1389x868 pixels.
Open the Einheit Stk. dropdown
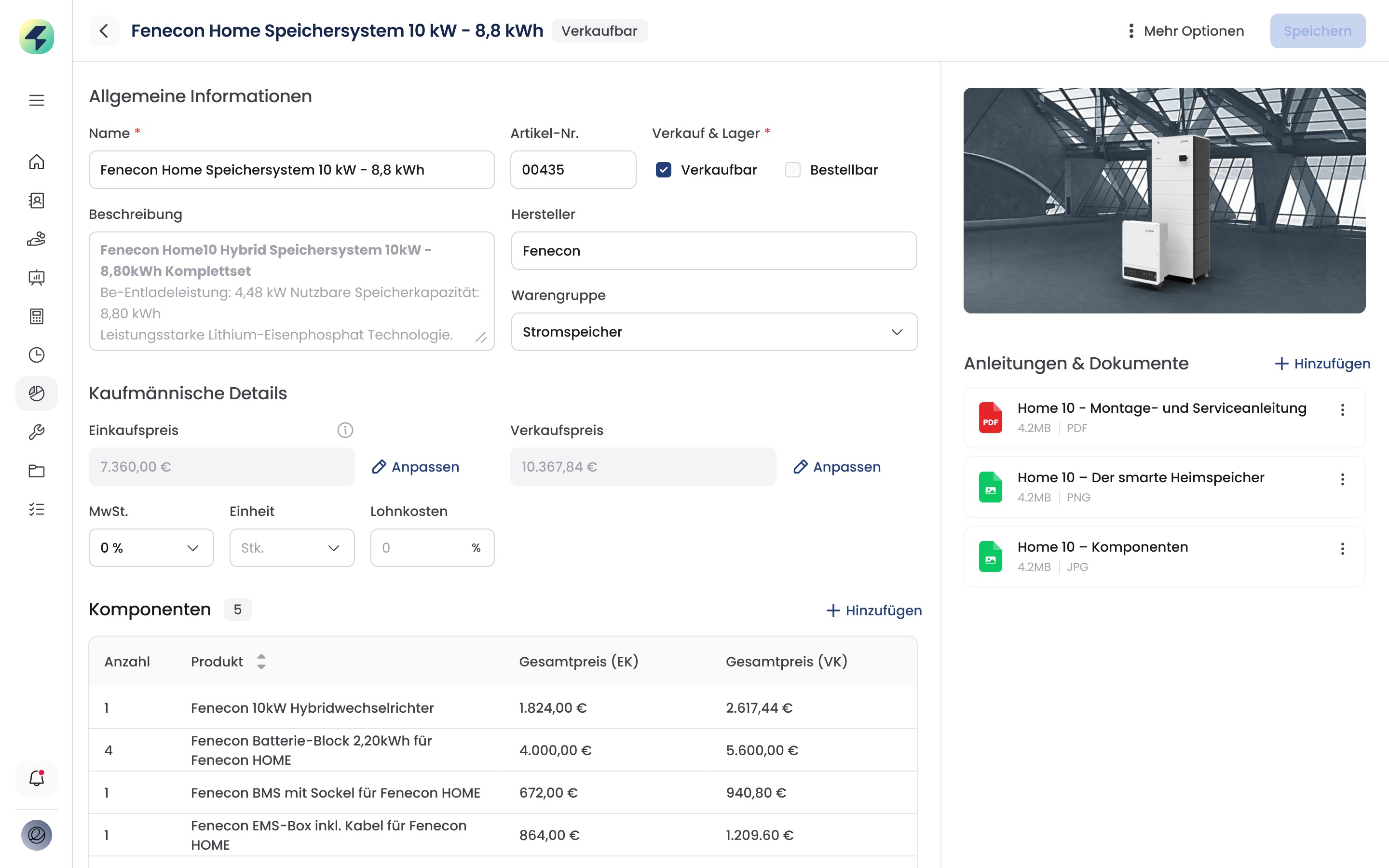point(292,548)
